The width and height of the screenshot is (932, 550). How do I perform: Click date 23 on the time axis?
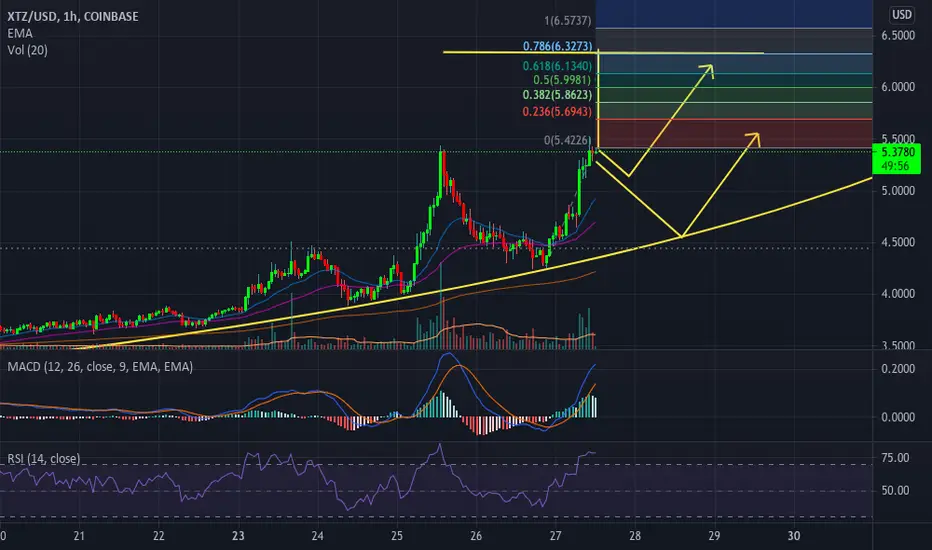pyautogui.click(x=238, y=536)
